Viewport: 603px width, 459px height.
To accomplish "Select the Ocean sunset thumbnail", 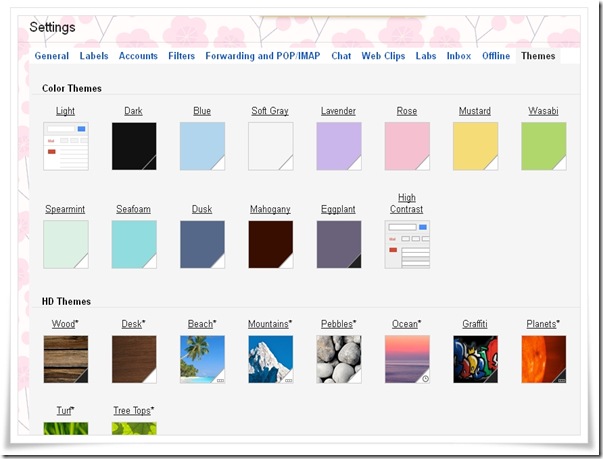I will click(x=407, y=359).
